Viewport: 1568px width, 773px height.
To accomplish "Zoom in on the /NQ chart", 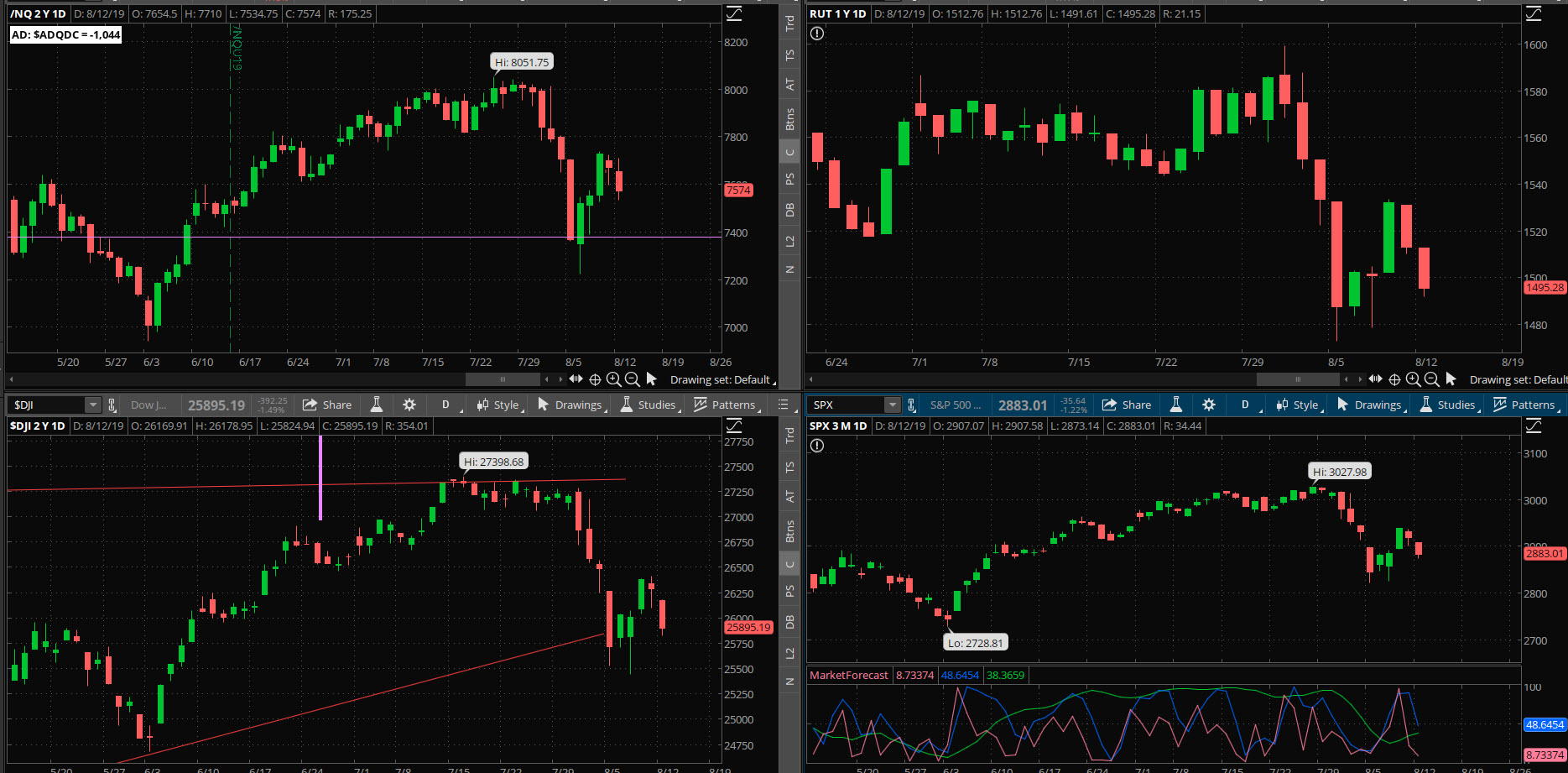I will pos(613,379).
